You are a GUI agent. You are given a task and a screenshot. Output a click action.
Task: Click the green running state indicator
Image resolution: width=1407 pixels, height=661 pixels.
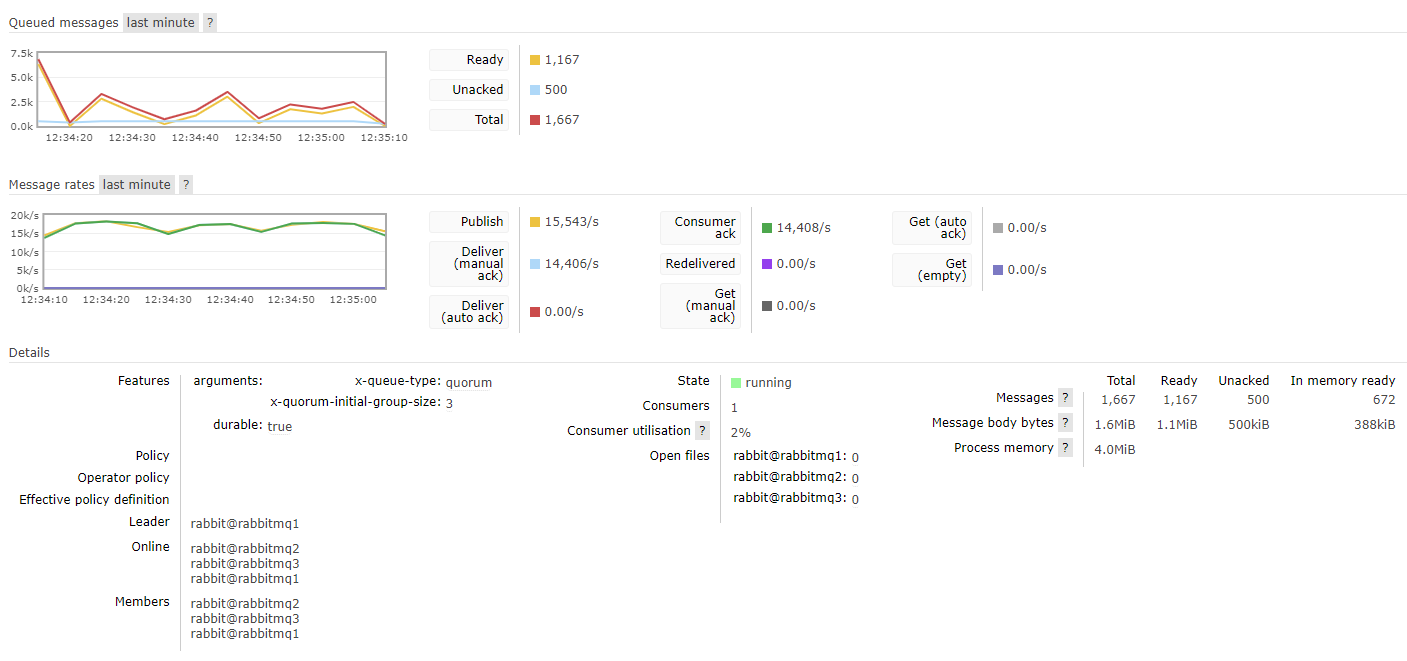(737, 382)
